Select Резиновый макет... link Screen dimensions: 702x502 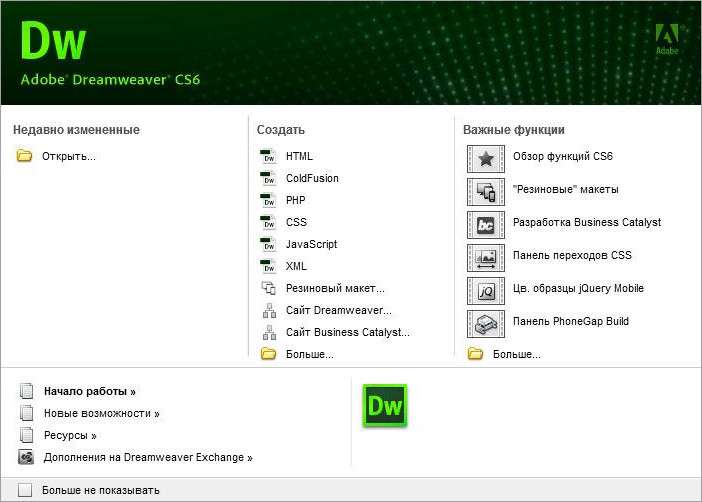pos(335,288)
